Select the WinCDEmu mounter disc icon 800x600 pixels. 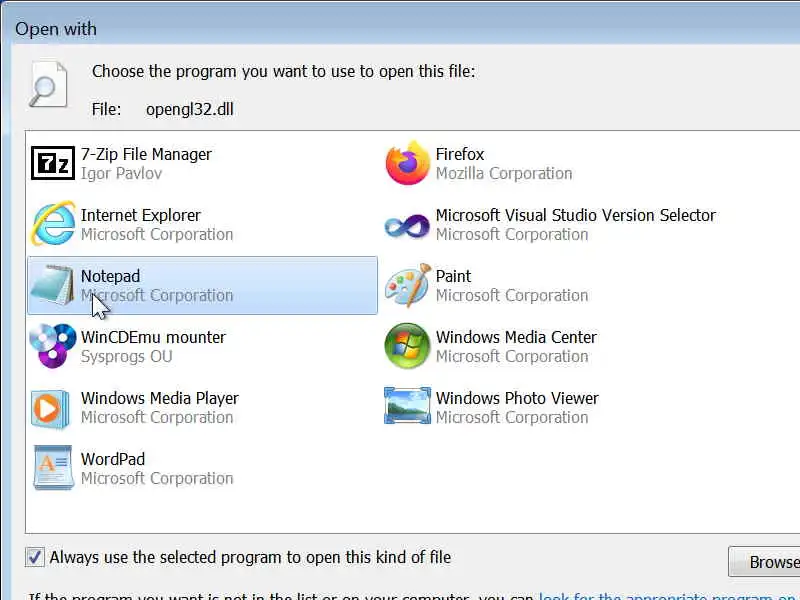click(53, 345)
